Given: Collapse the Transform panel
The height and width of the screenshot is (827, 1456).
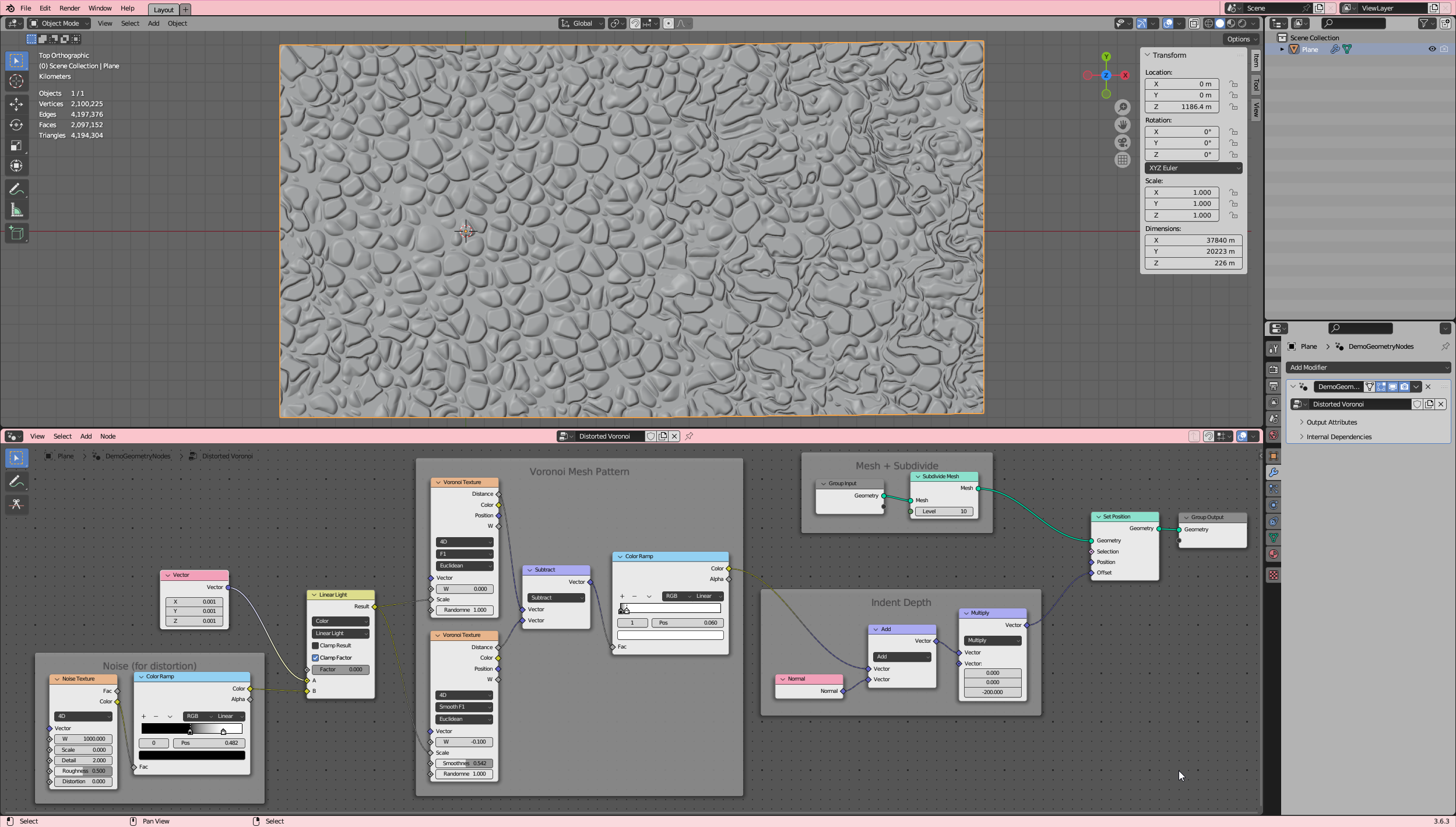Looking at the screenshot, I should (x=1148, y=55).
